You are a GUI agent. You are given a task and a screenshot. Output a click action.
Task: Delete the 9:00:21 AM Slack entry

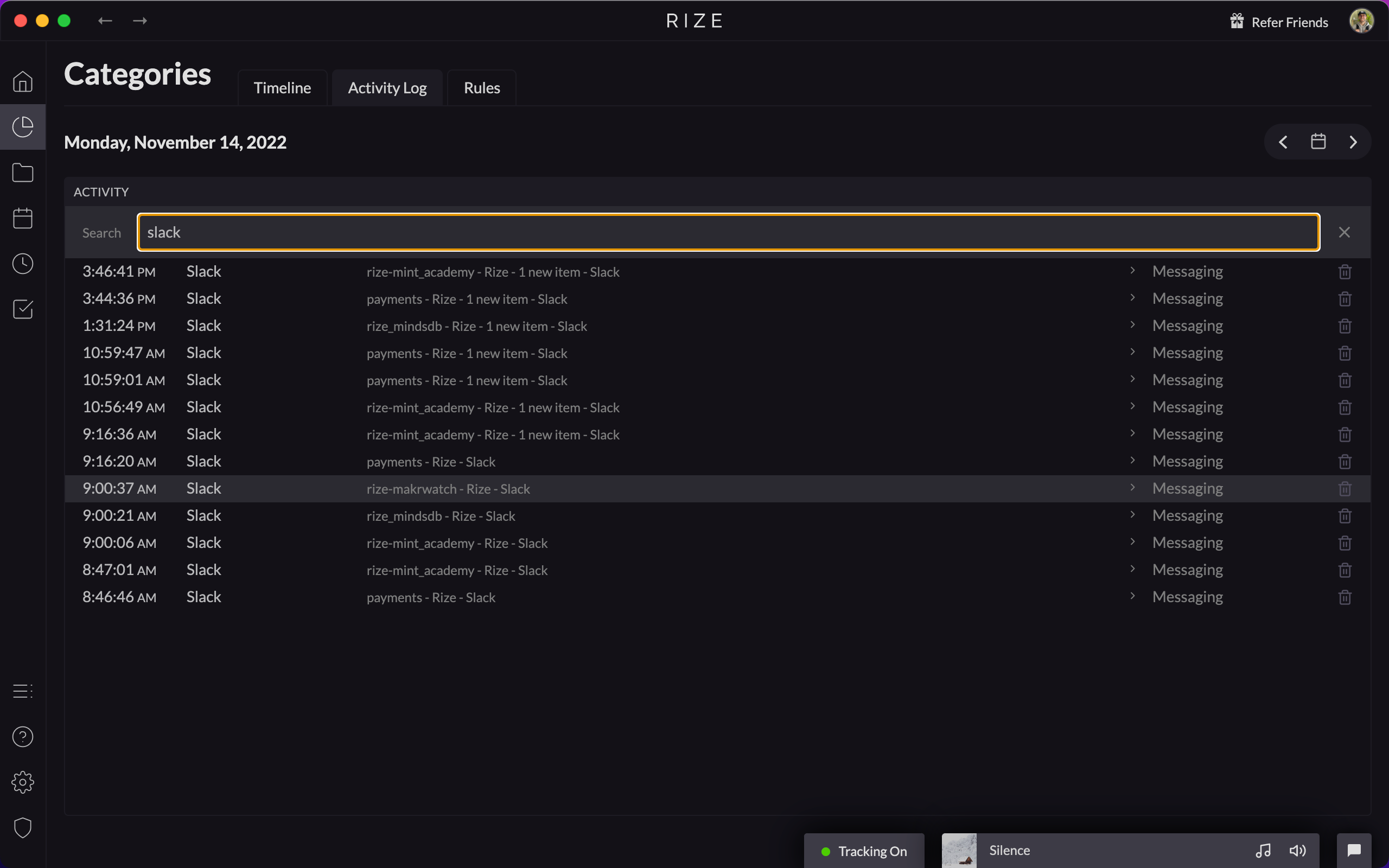point(1345,516)
